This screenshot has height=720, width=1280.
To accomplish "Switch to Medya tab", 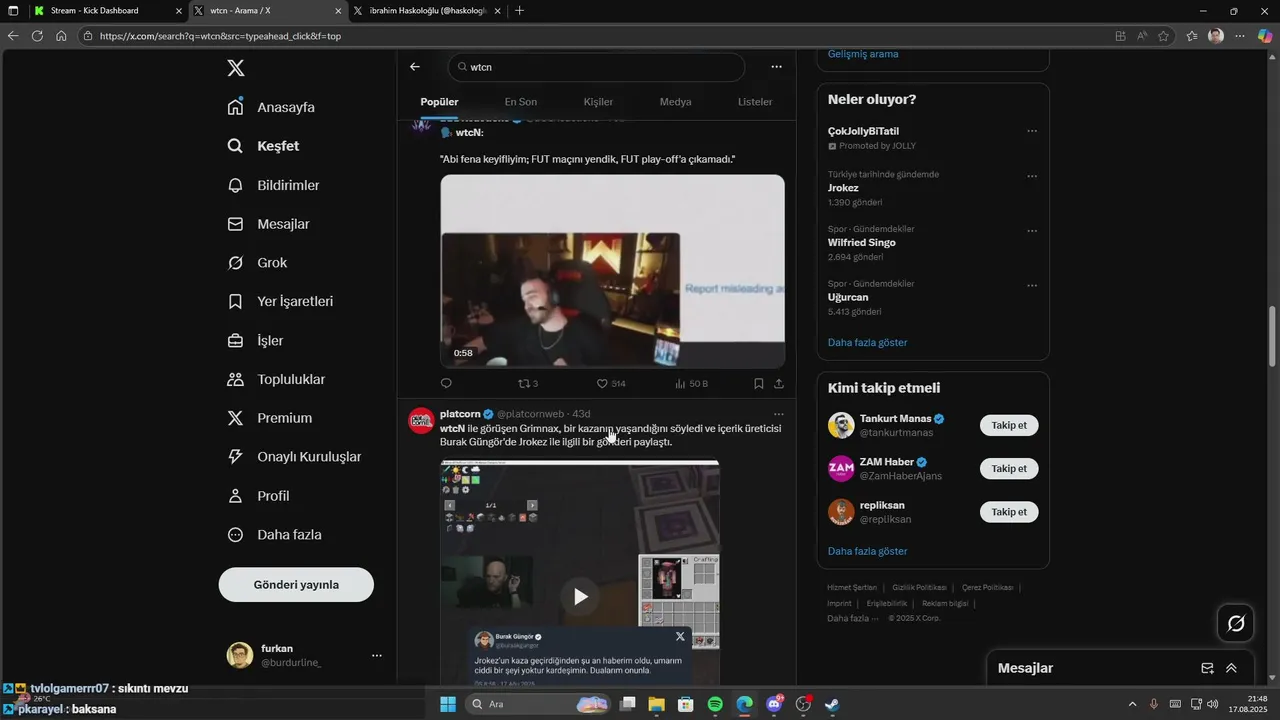I will pyautogui.click(x=675, y=102).
